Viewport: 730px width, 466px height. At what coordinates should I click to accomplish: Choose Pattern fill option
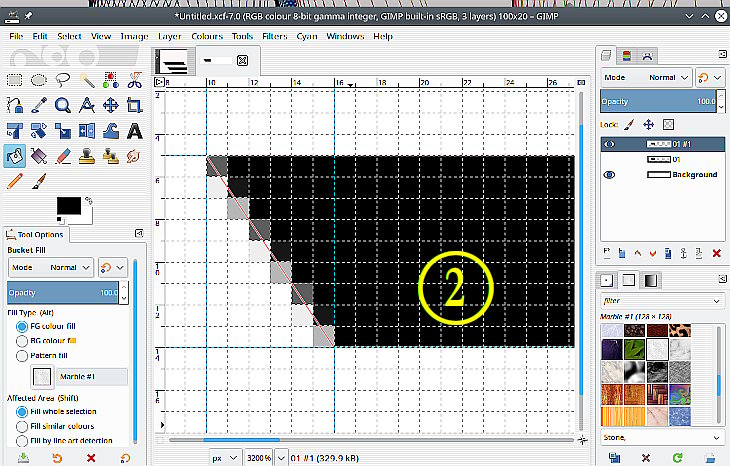click(x=21, y=356)
